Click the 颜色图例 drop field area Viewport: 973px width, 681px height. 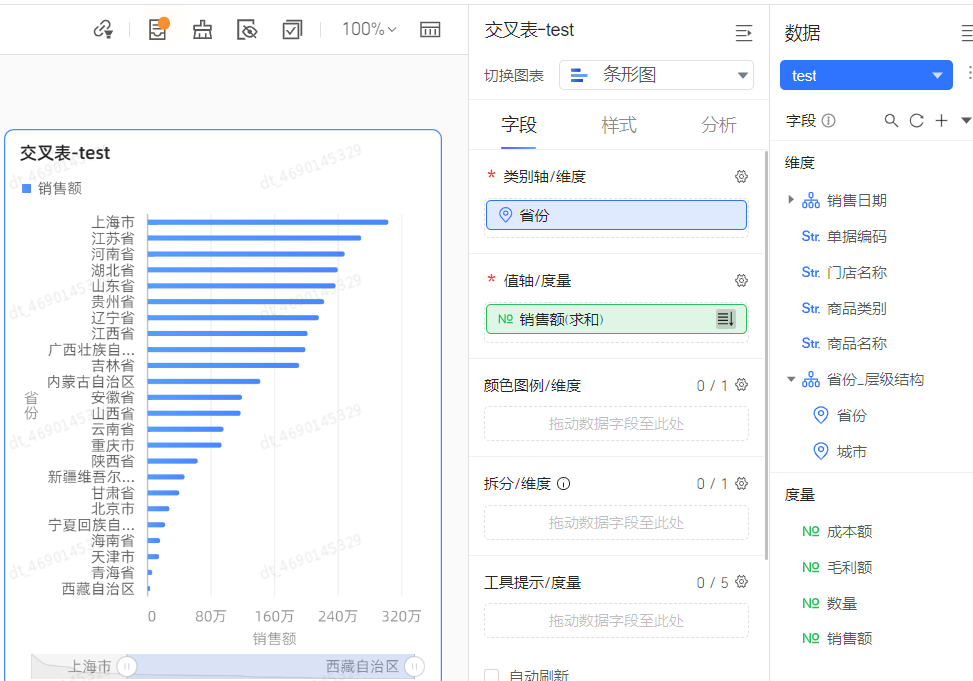[616, 423]
